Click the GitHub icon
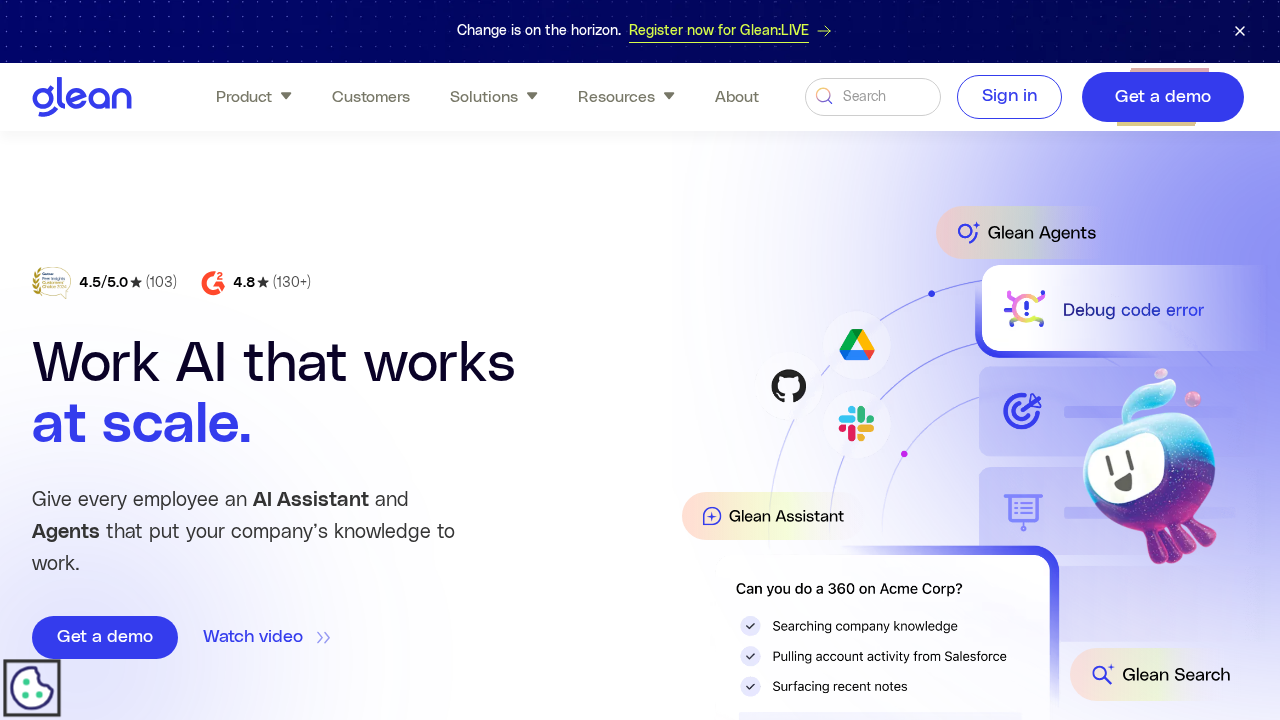Viewport: 1280px width, 720px height. (789, 386)
